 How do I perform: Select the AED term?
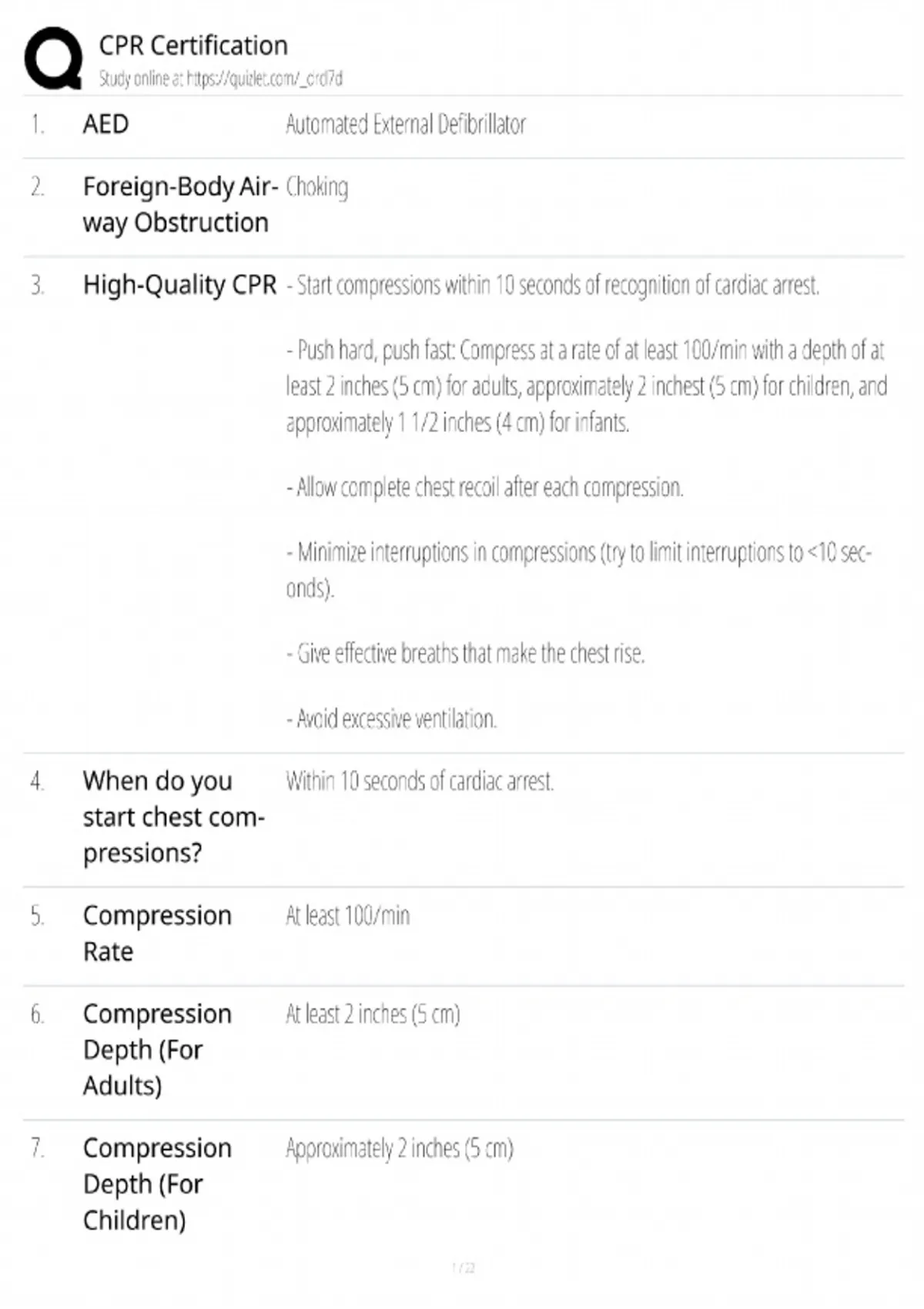coord(105,124)
